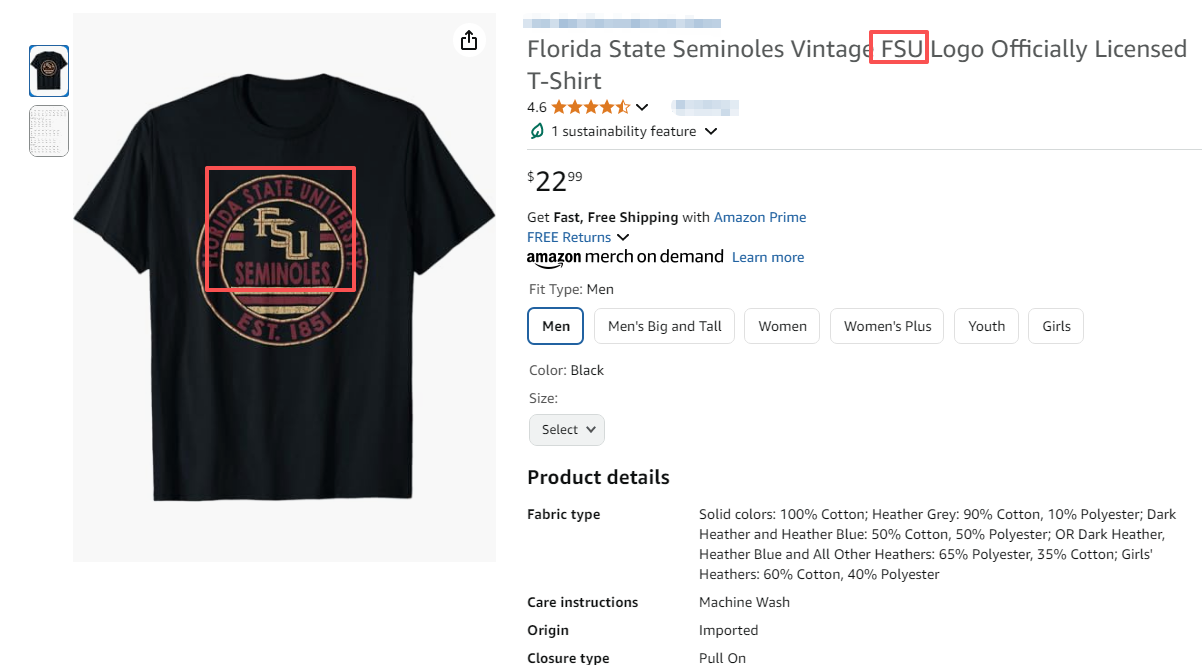The width and height of the screenshot is (1202, 665).
Task: Click the Amazon merch on demand logo
Action: point(625,257)
